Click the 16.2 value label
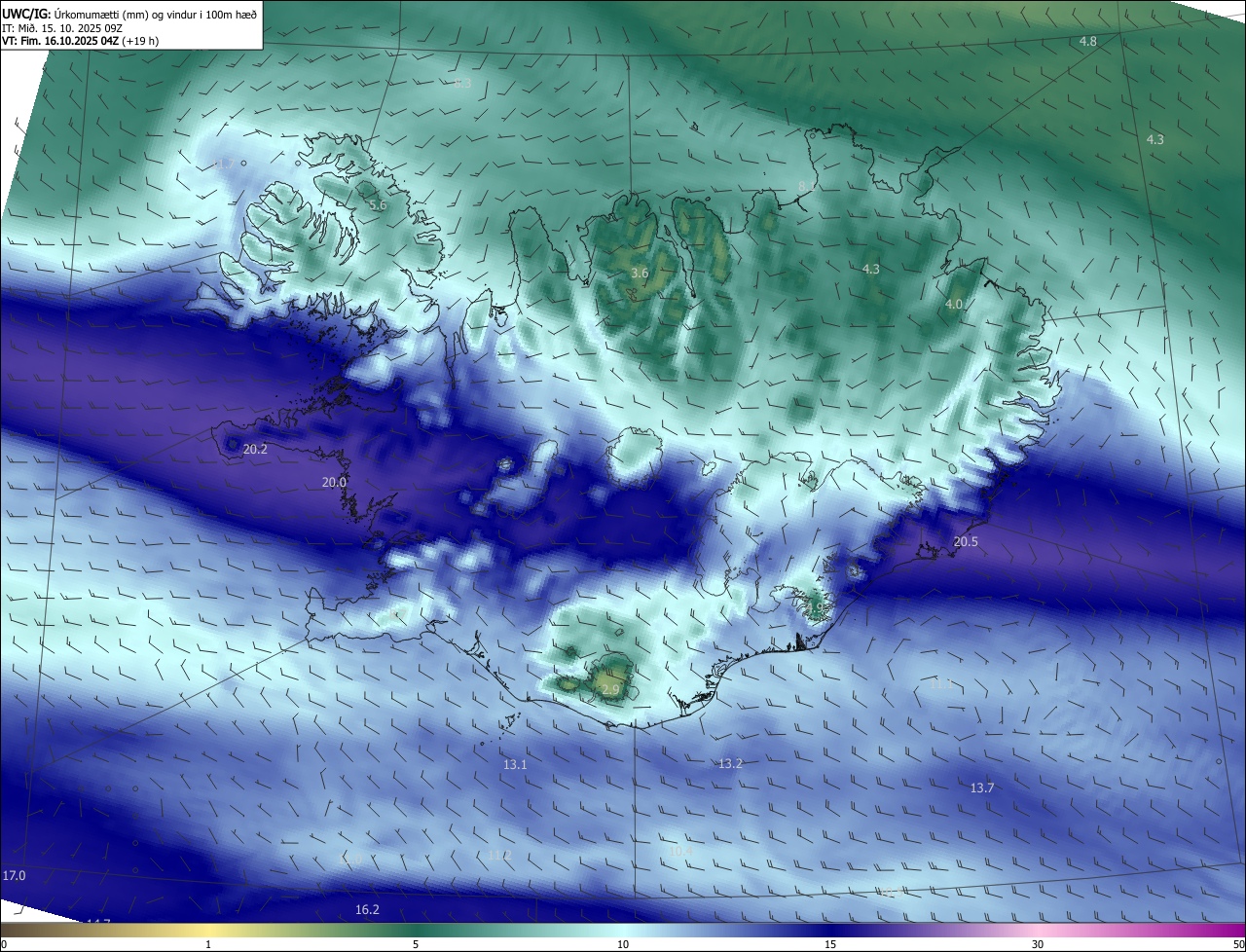 pos(367,909)
